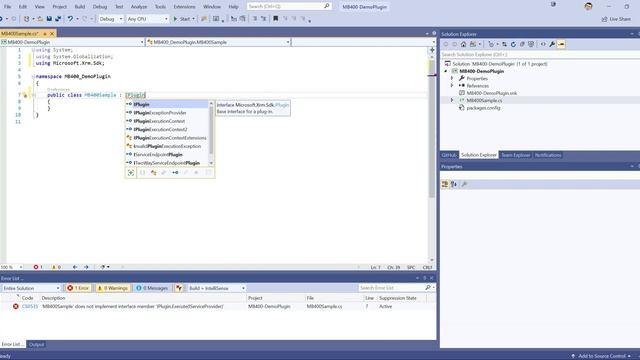This screenshot has width=640, height=360.
Task: Switch to the Team Explorer tab
Action: pyautogui.click(x=516, y=155)
